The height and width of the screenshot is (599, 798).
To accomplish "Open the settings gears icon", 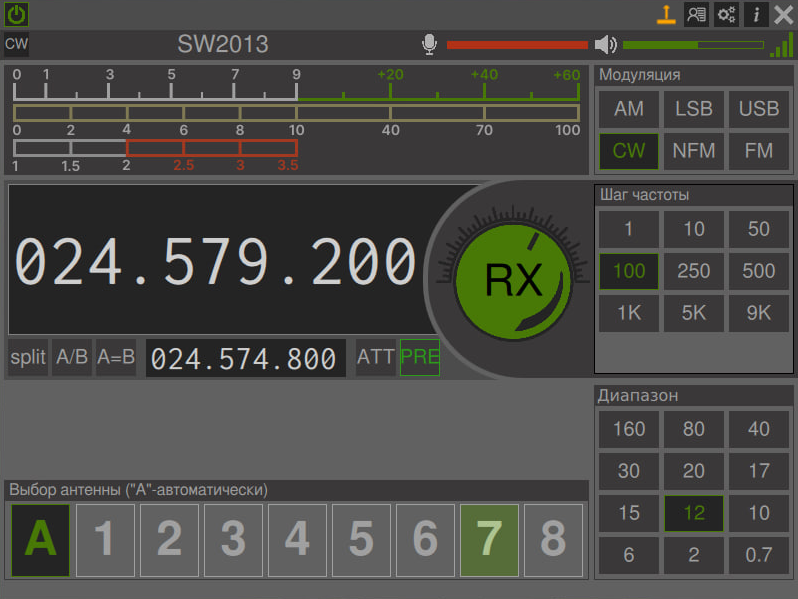I will coord(726,14).
